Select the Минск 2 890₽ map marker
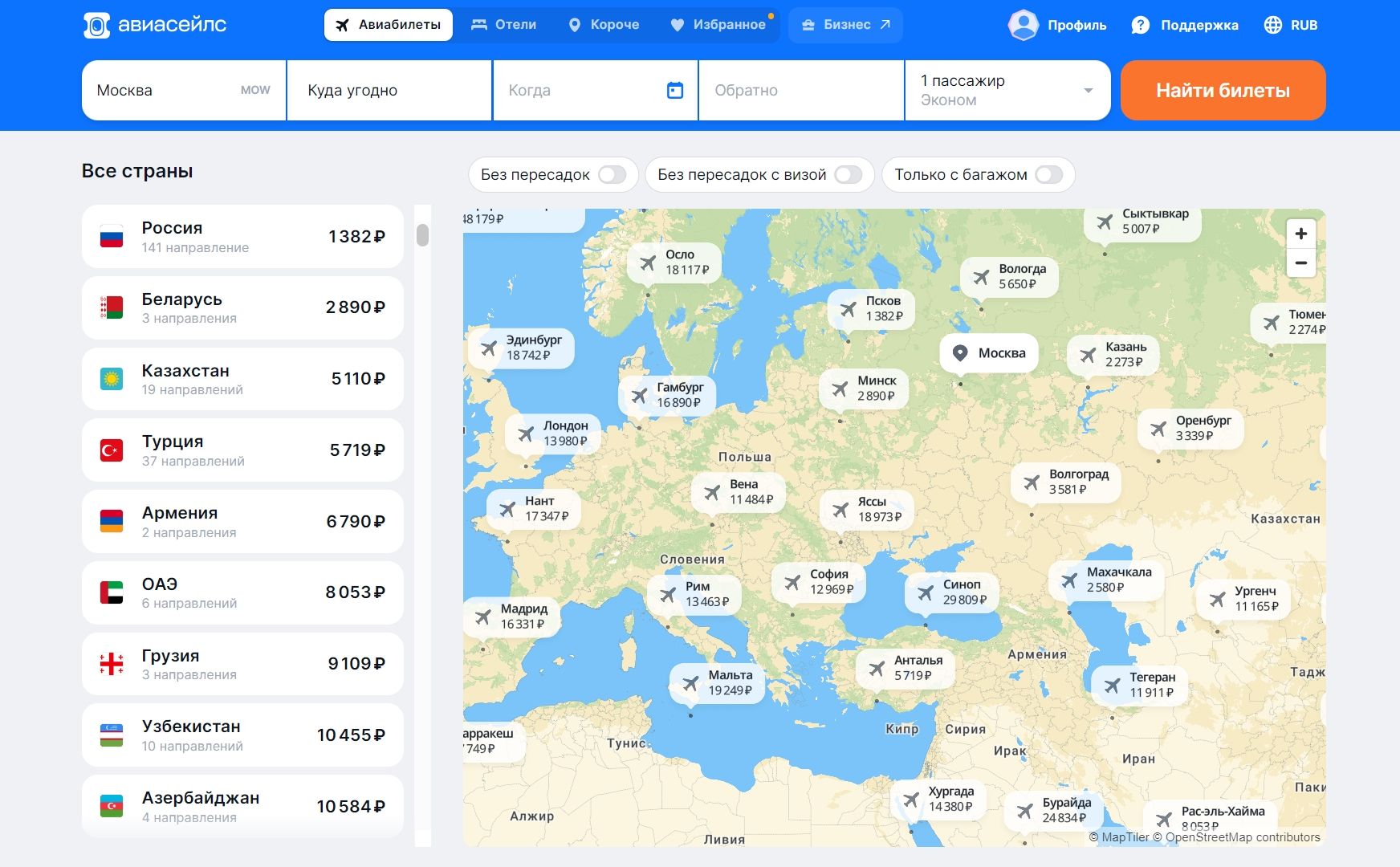This screenshot has width=1400, height=867. click(x=864, y=389)
